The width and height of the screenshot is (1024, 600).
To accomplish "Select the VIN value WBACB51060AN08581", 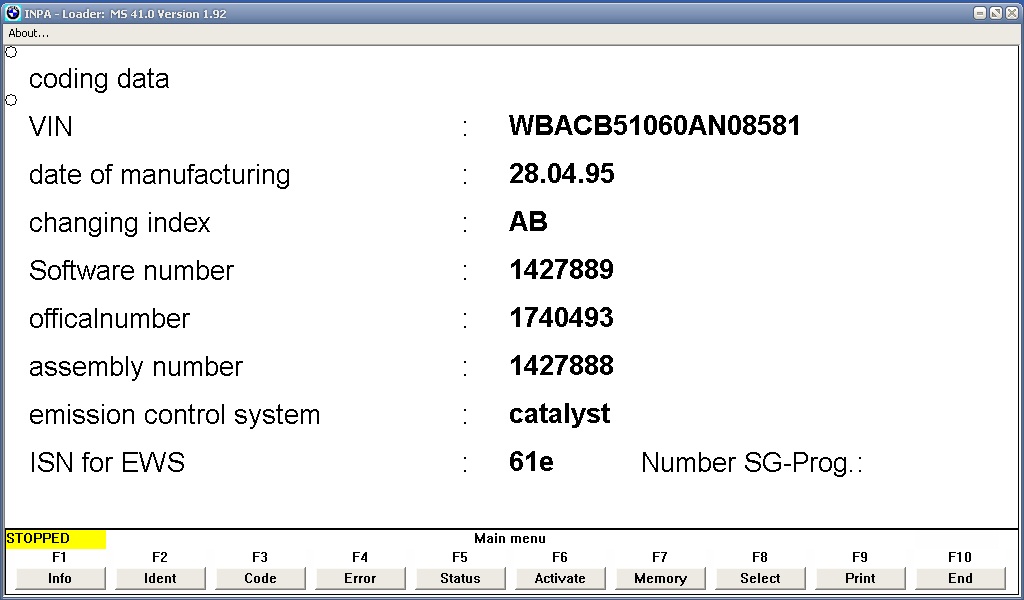I will click(654, 126).
